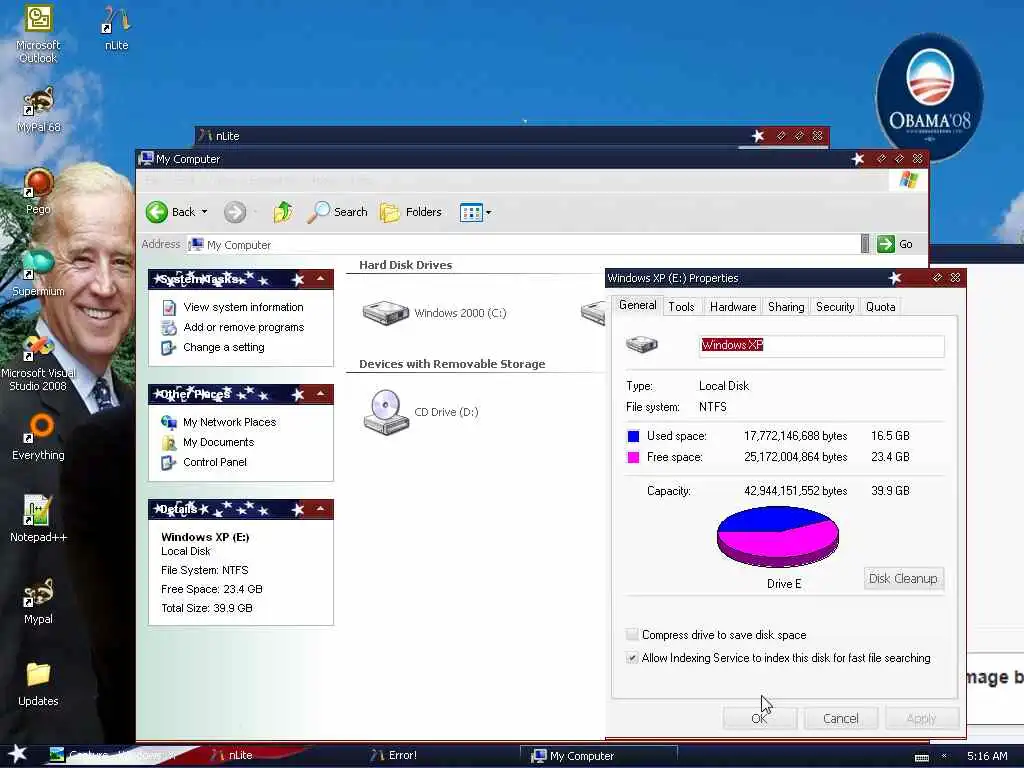Select the CD Drive (D:) icon
This screenshot has width=1024, height=768.
point(421,412)
